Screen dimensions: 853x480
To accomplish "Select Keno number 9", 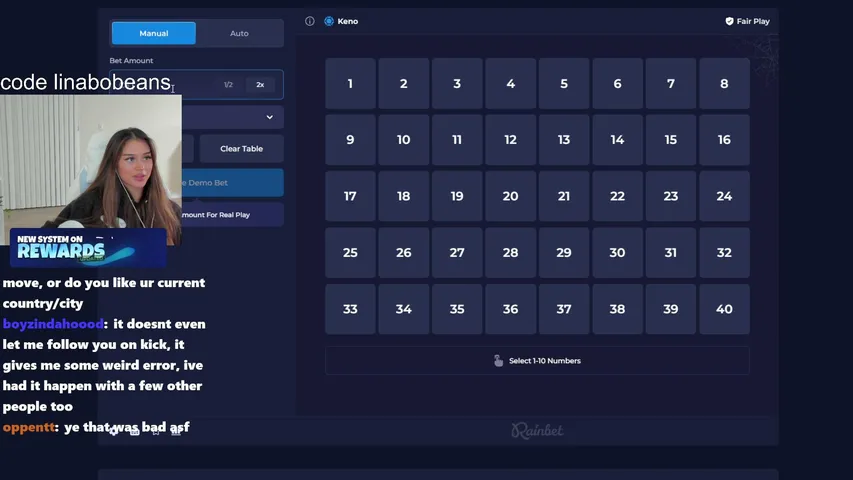I will coord(350,140).
